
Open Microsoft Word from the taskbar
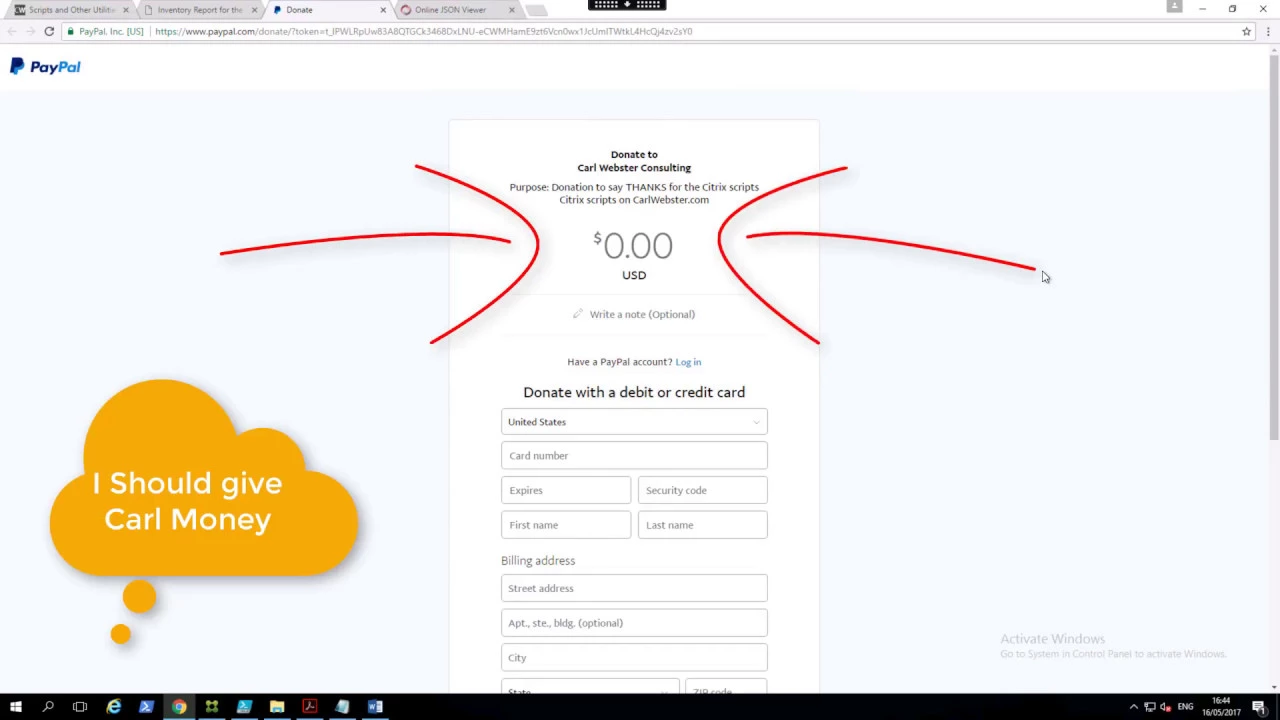pyautogui.click(x=375, y=707)
